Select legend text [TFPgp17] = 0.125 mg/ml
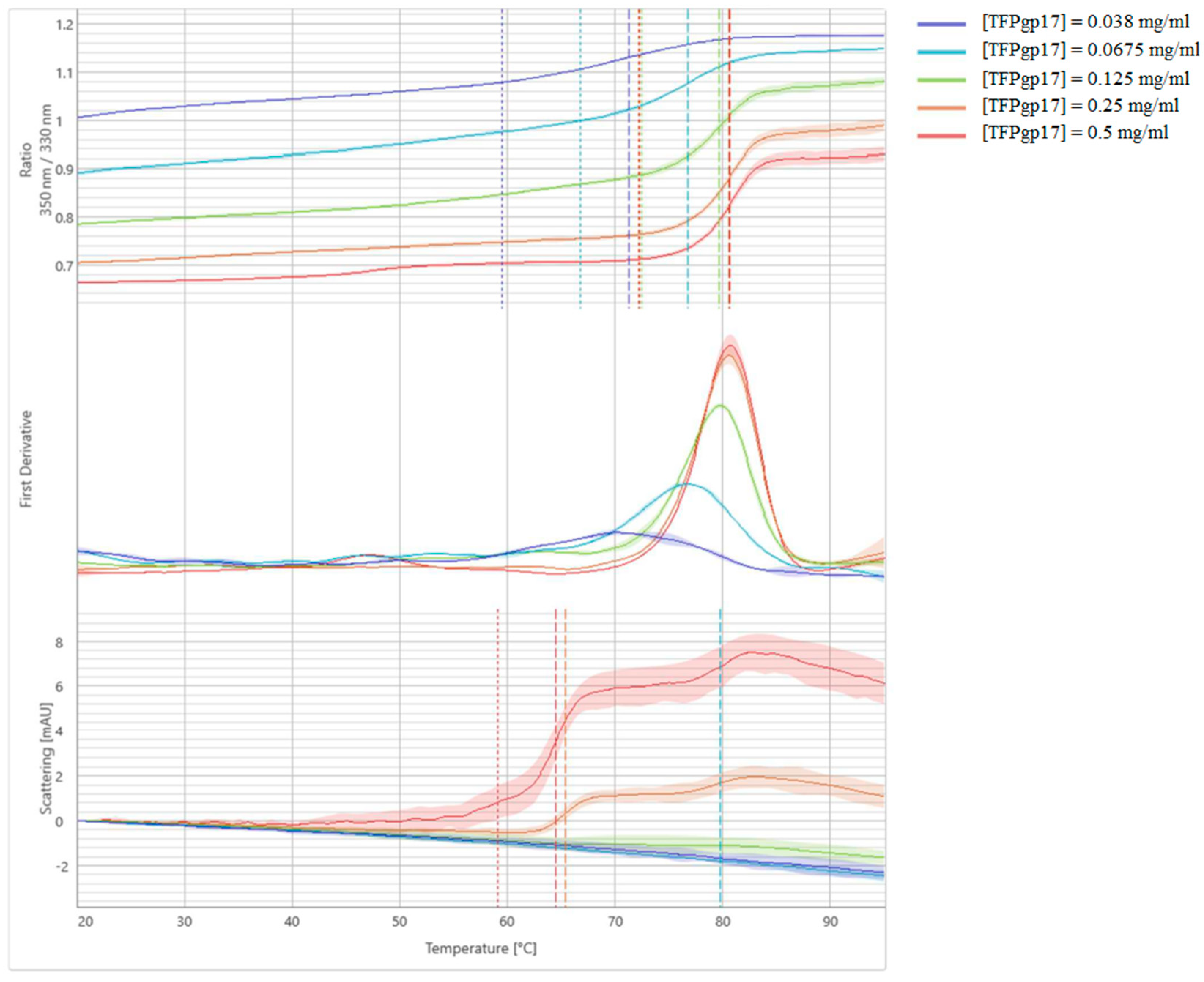 point(1086,79)
